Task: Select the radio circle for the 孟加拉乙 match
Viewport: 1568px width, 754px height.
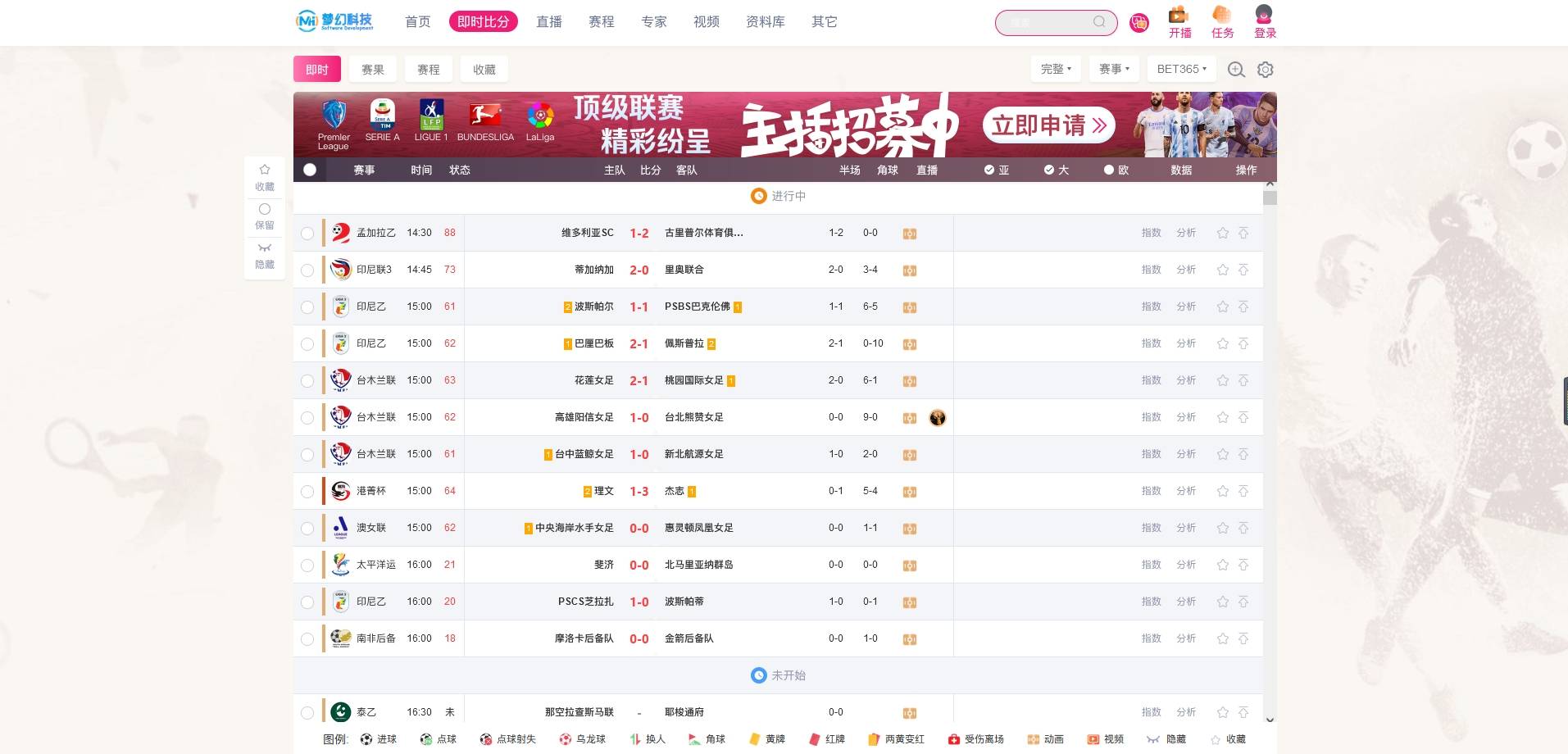Action: [307, 233]
